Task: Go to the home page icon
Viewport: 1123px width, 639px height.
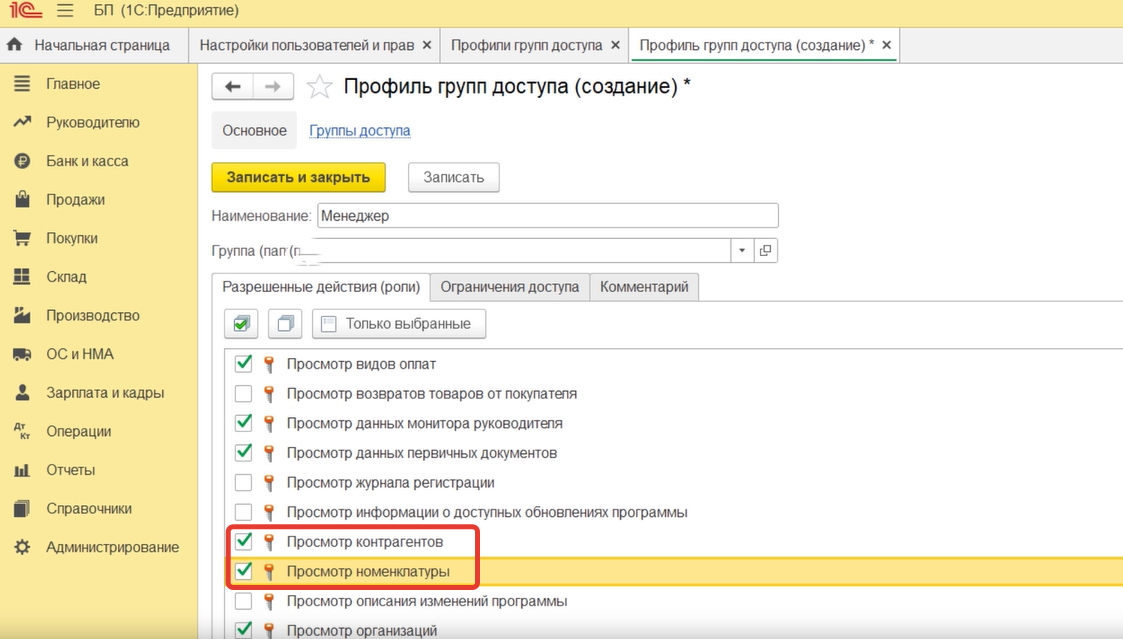Action: [15, 46]
